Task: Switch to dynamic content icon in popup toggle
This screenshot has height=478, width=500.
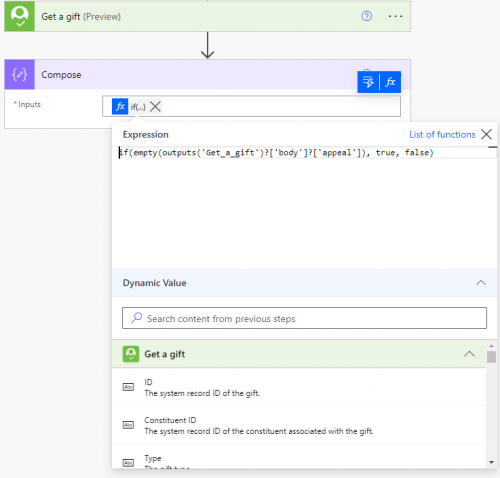Action: pyautogui.click(x=368, y=82)
